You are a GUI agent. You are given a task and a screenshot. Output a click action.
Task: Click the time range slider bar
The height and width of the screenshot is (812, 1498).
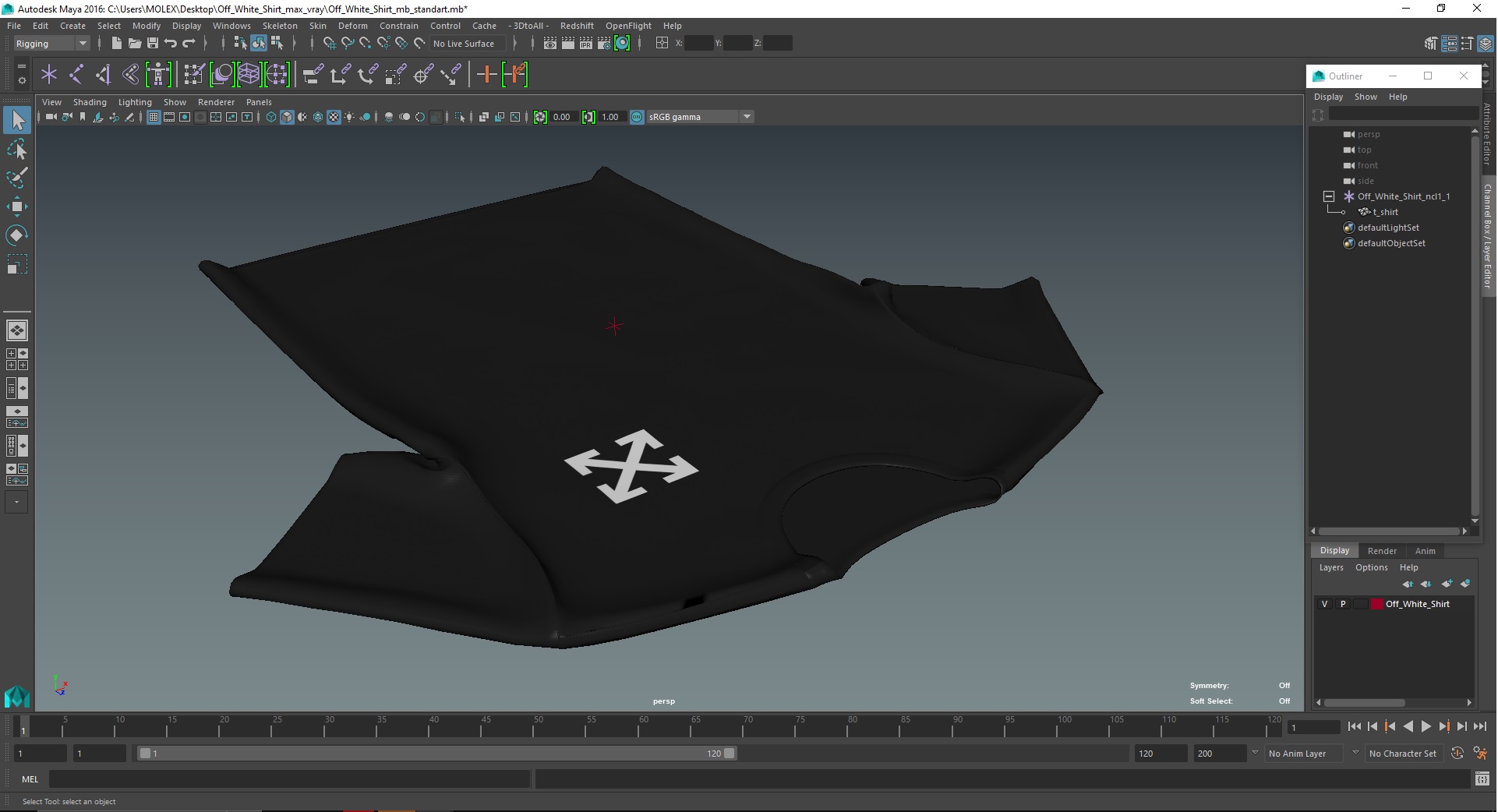coord(436,754)
